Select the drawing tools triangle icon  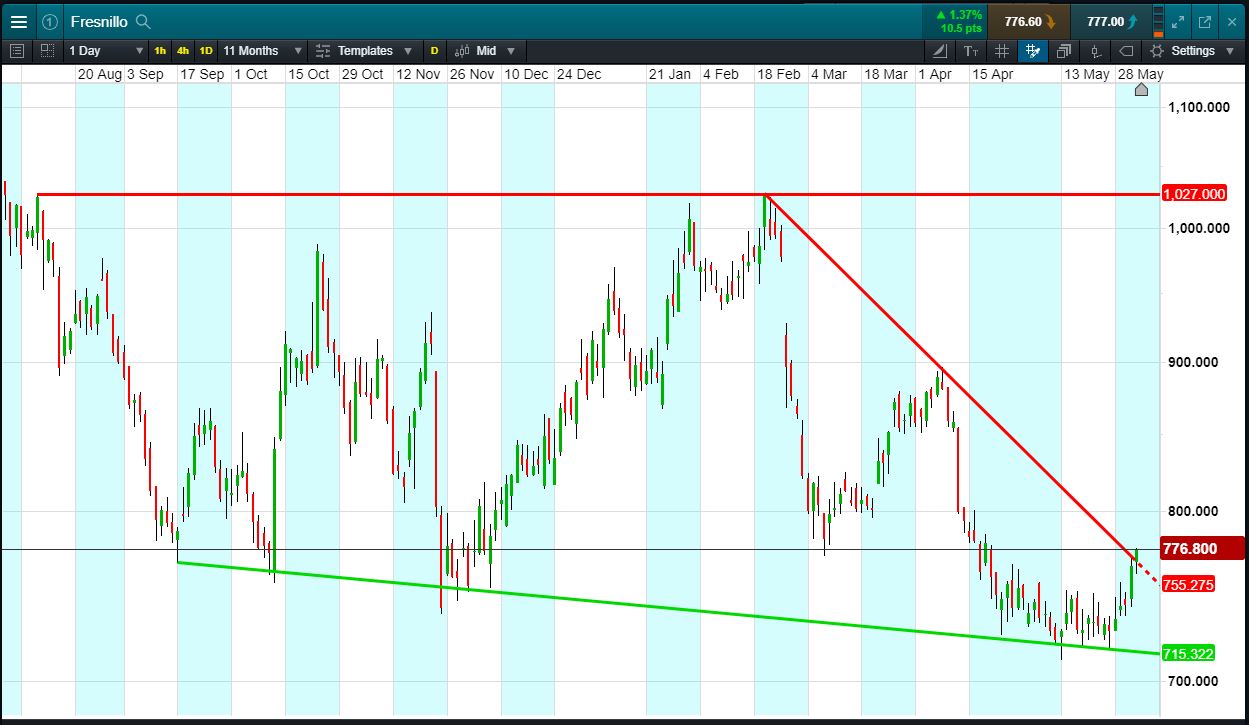pos(941,50)
